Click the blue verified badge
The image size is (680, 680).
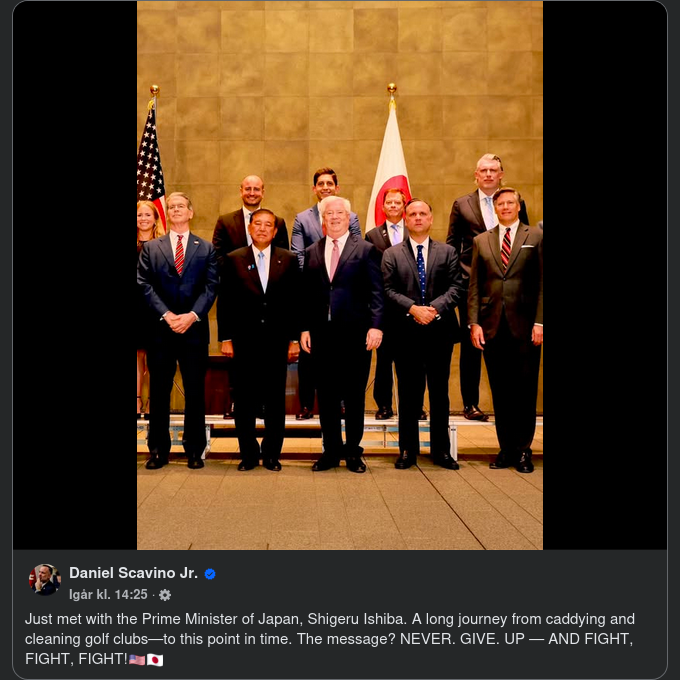[210, 574]
